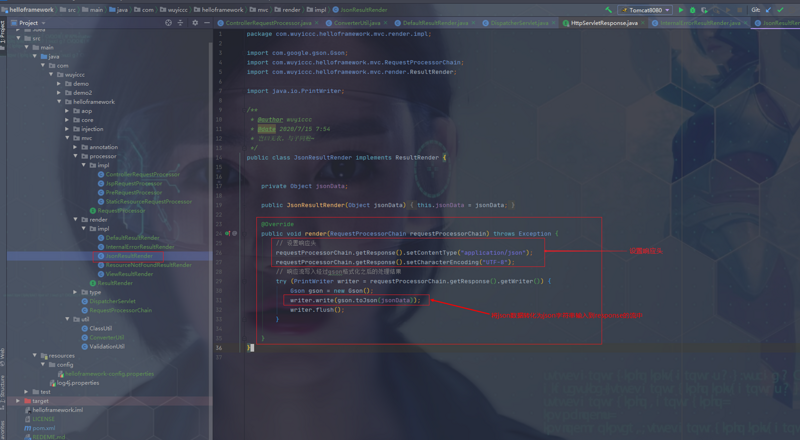The width and height of the screenshot is (800, 440).
Task: Run the Tomcat8080 configuration
Action: 681,10
